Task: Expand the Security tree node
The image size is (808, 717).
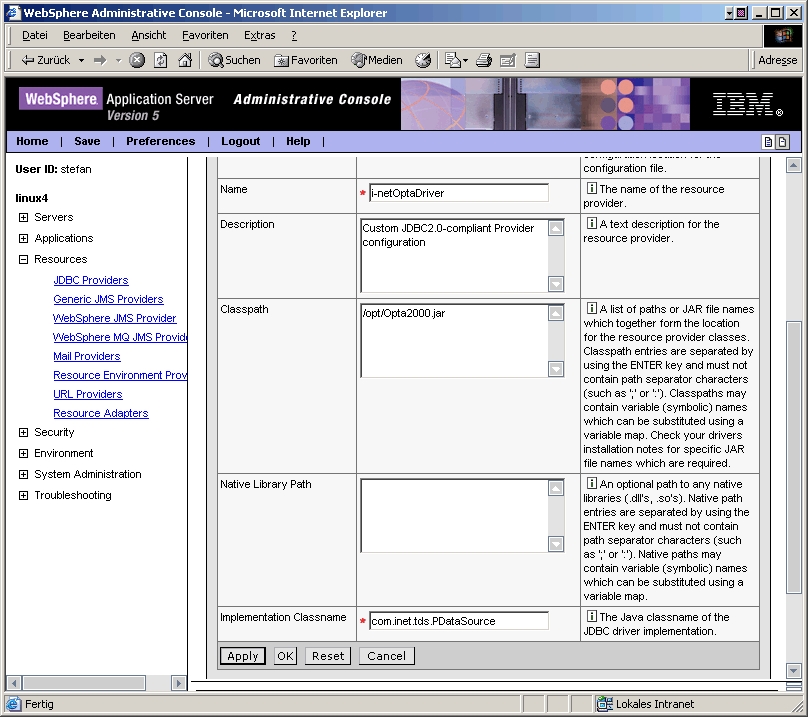Action: 23,432
